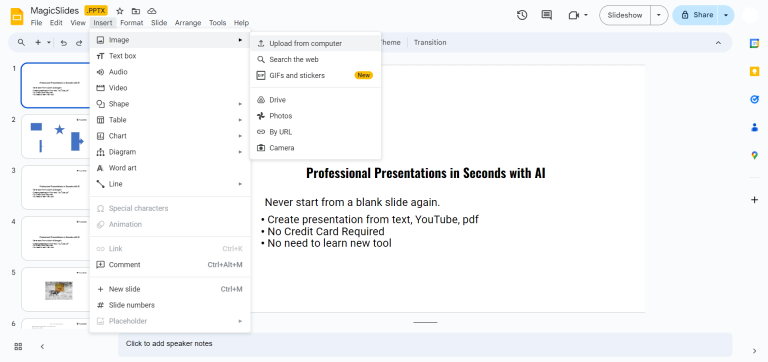Choose Search the web
The width and height of the screenshot is (768, 362).
tap(315, 60)
